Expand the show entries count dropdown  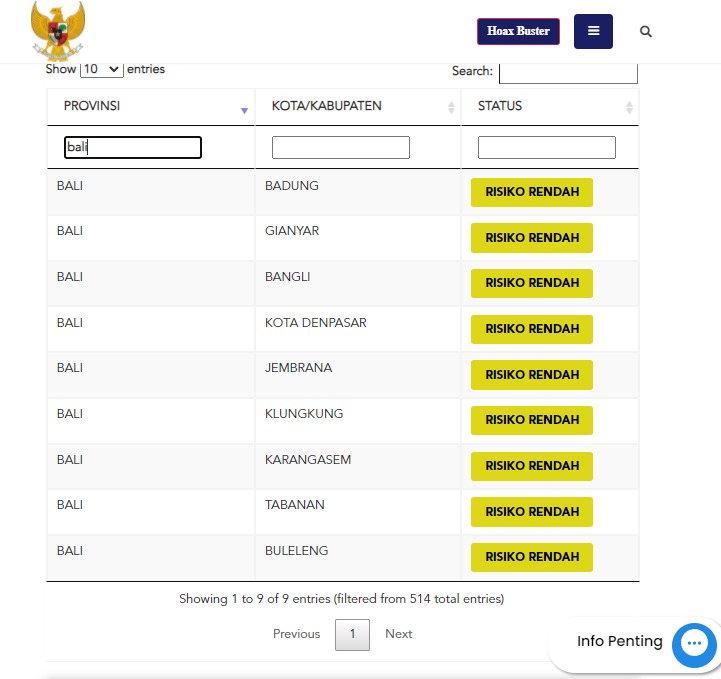coord(101,70)
